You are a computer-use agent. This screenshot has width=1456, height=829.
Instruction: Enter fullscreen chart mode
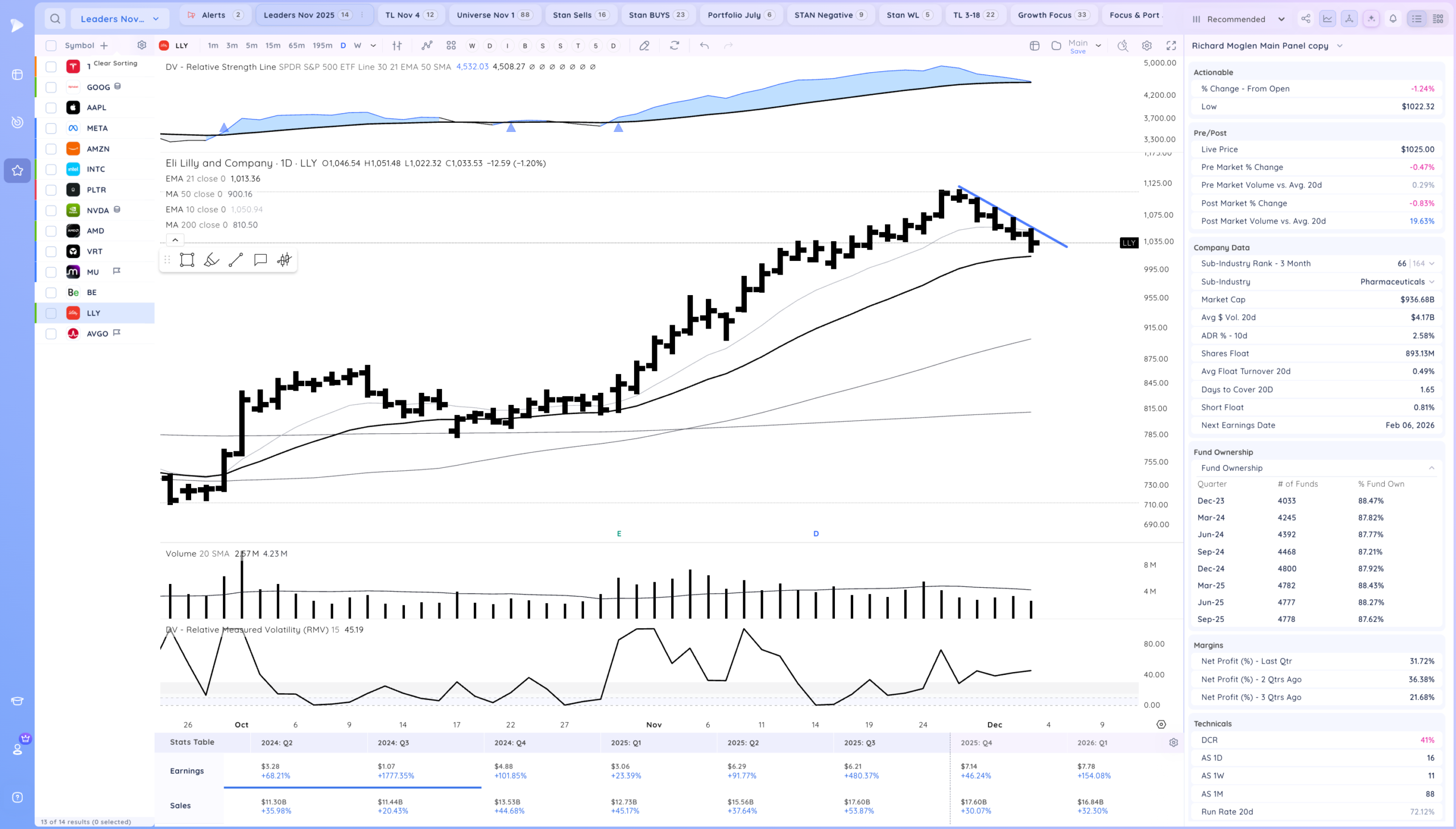tap(1171, 45)
